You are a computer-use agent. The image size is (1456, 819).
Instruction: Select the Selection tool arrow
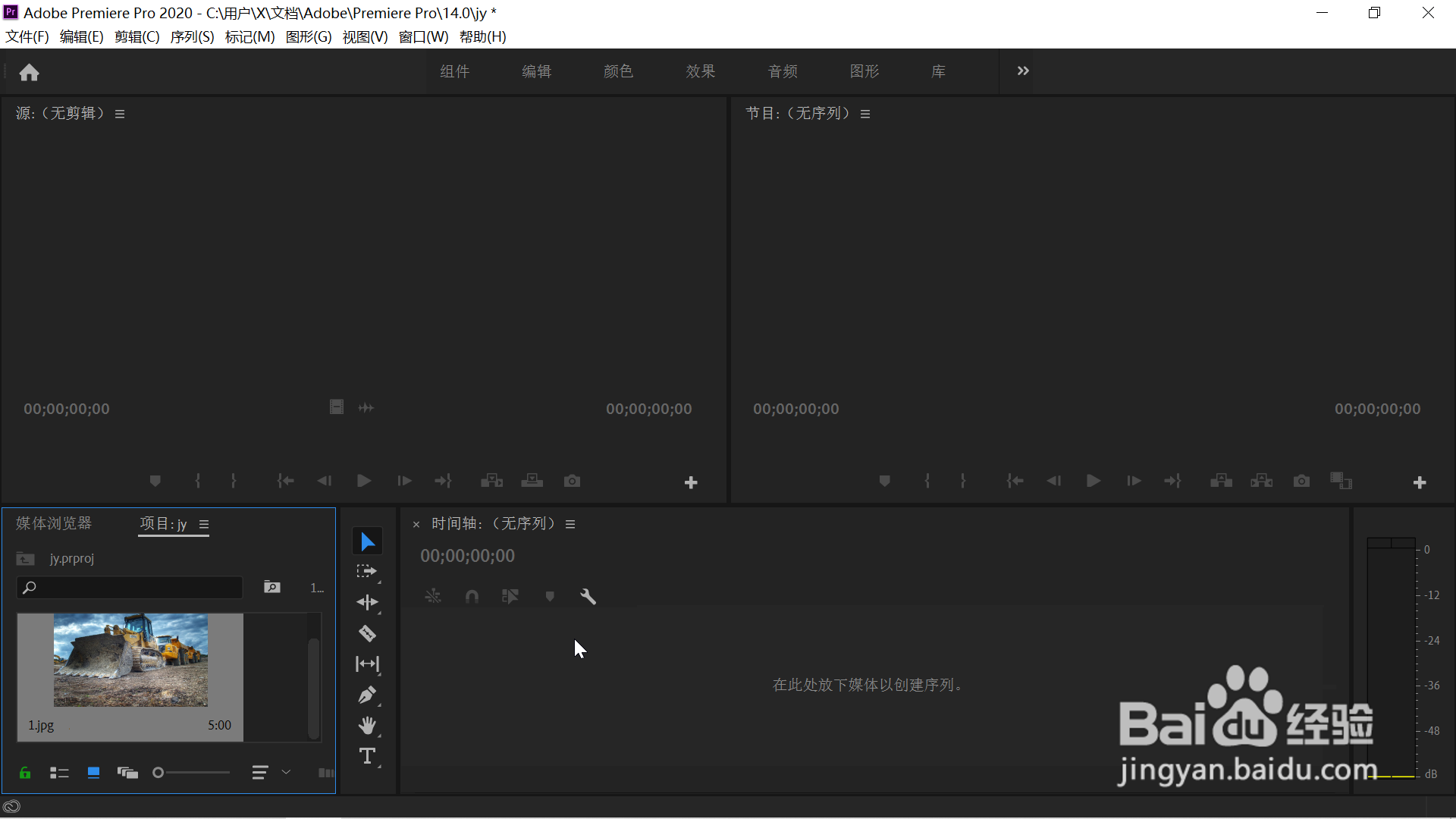368,541
